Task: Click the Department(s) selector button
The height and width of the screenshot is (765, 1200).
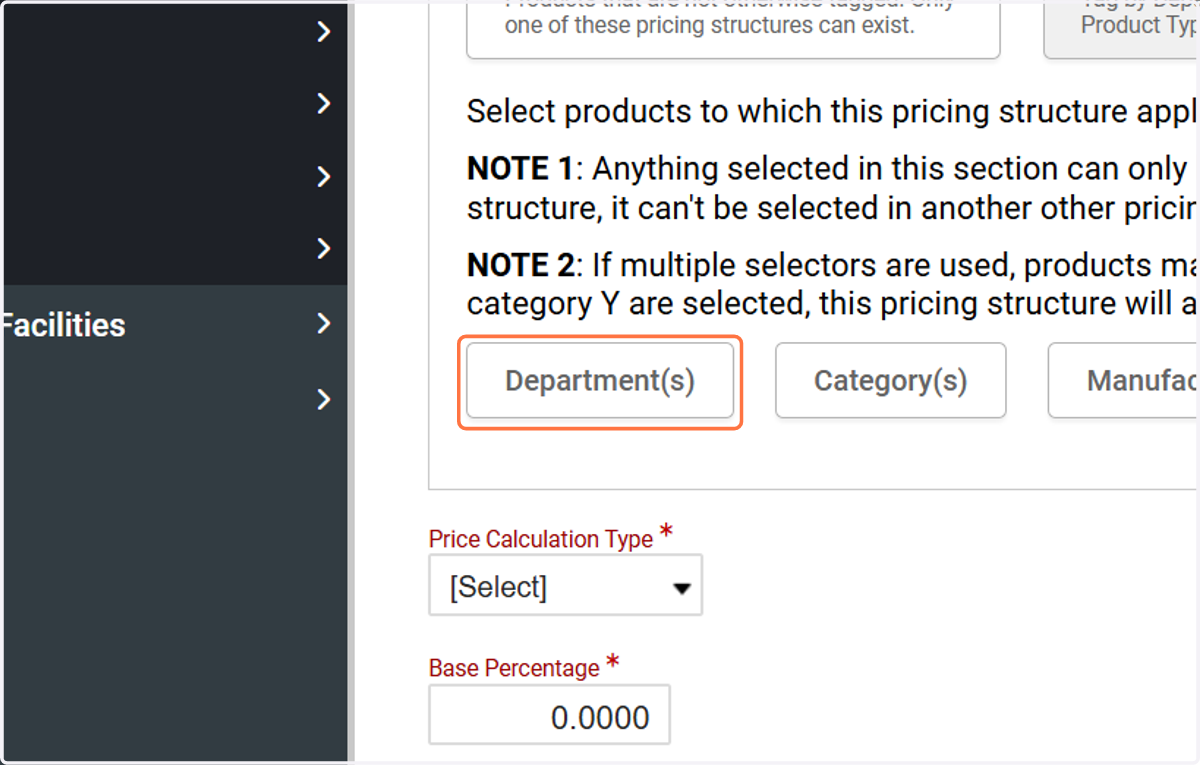Action: pos(600,381)
